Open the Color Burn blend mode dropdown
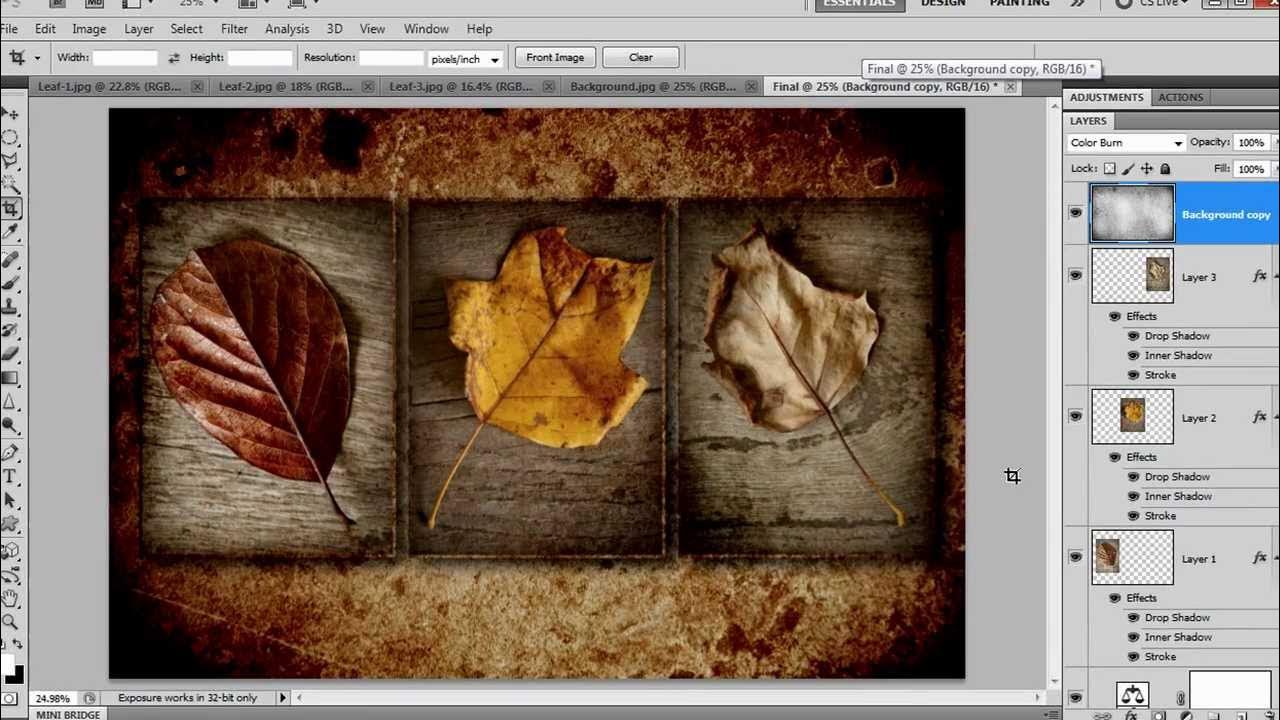 [x=1126, y=143]
